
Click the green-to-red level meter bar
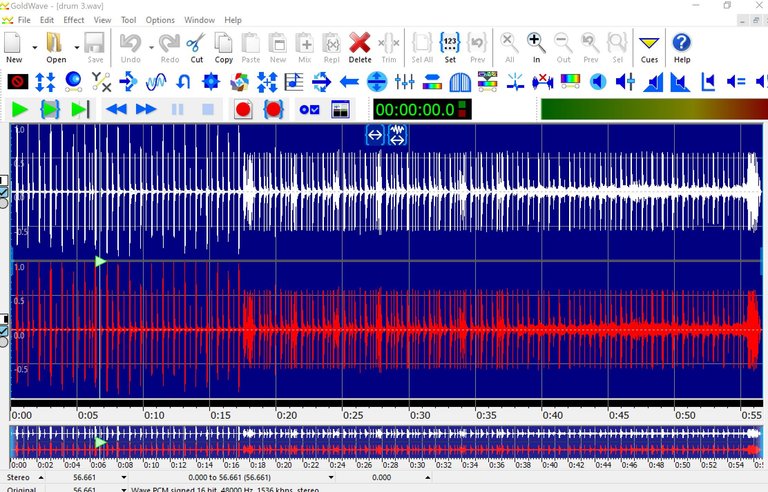pos(654,109)
